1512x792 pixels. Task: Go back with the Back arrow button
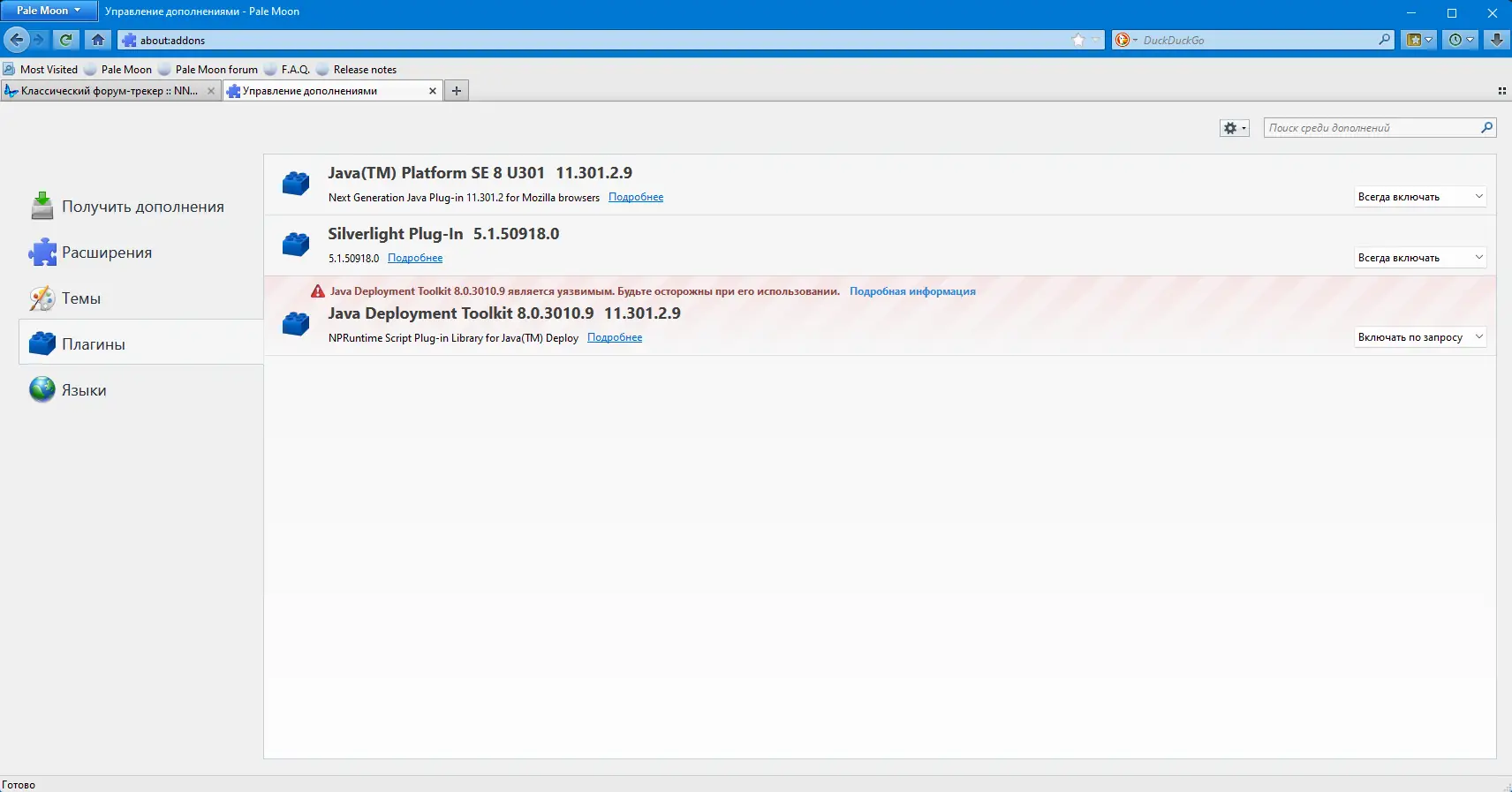(x=17, y=40)
